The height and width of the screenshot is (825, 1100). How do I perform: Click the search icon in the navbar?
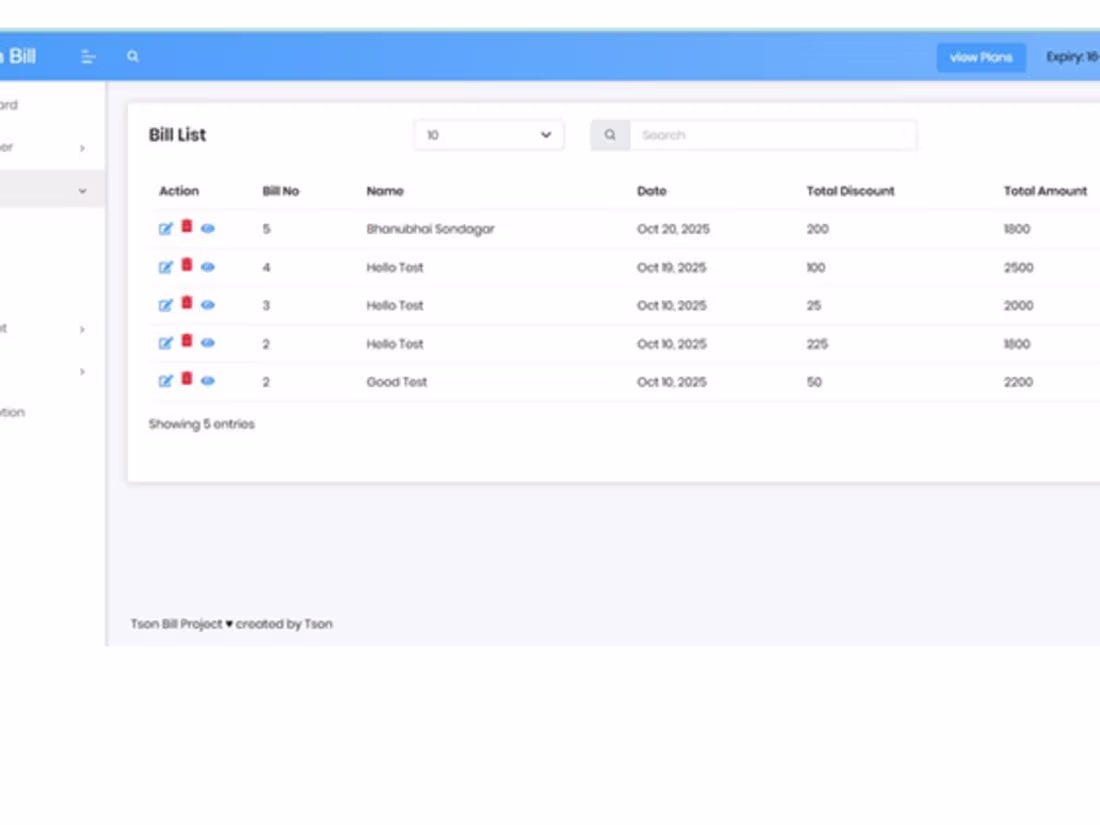pyautogui.click(x=133, y=57)
